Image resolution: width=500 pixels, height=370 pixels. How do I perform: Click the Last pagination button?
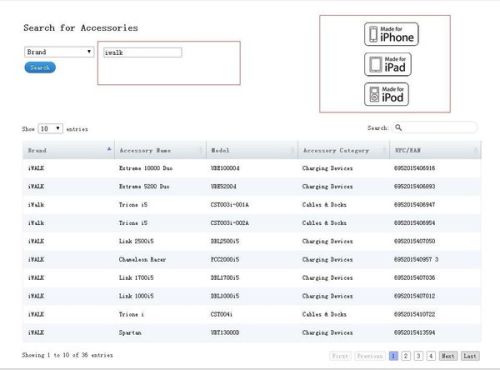pos(470,356)
